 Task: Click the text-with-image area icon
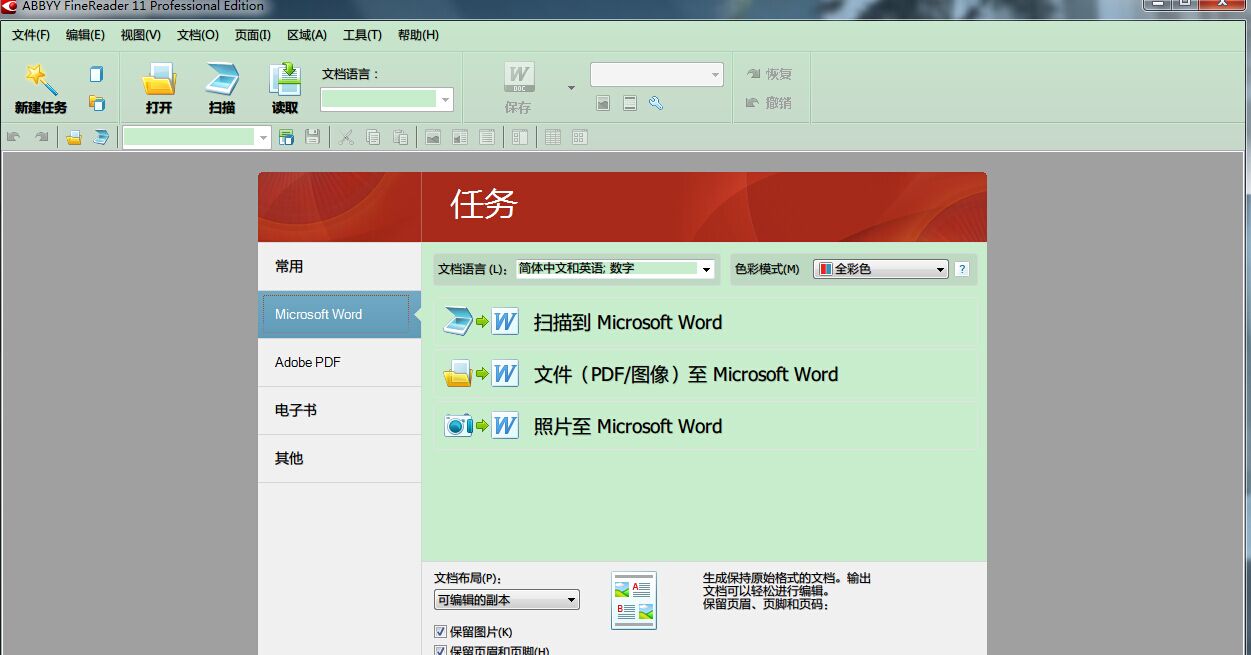[460, 137]
